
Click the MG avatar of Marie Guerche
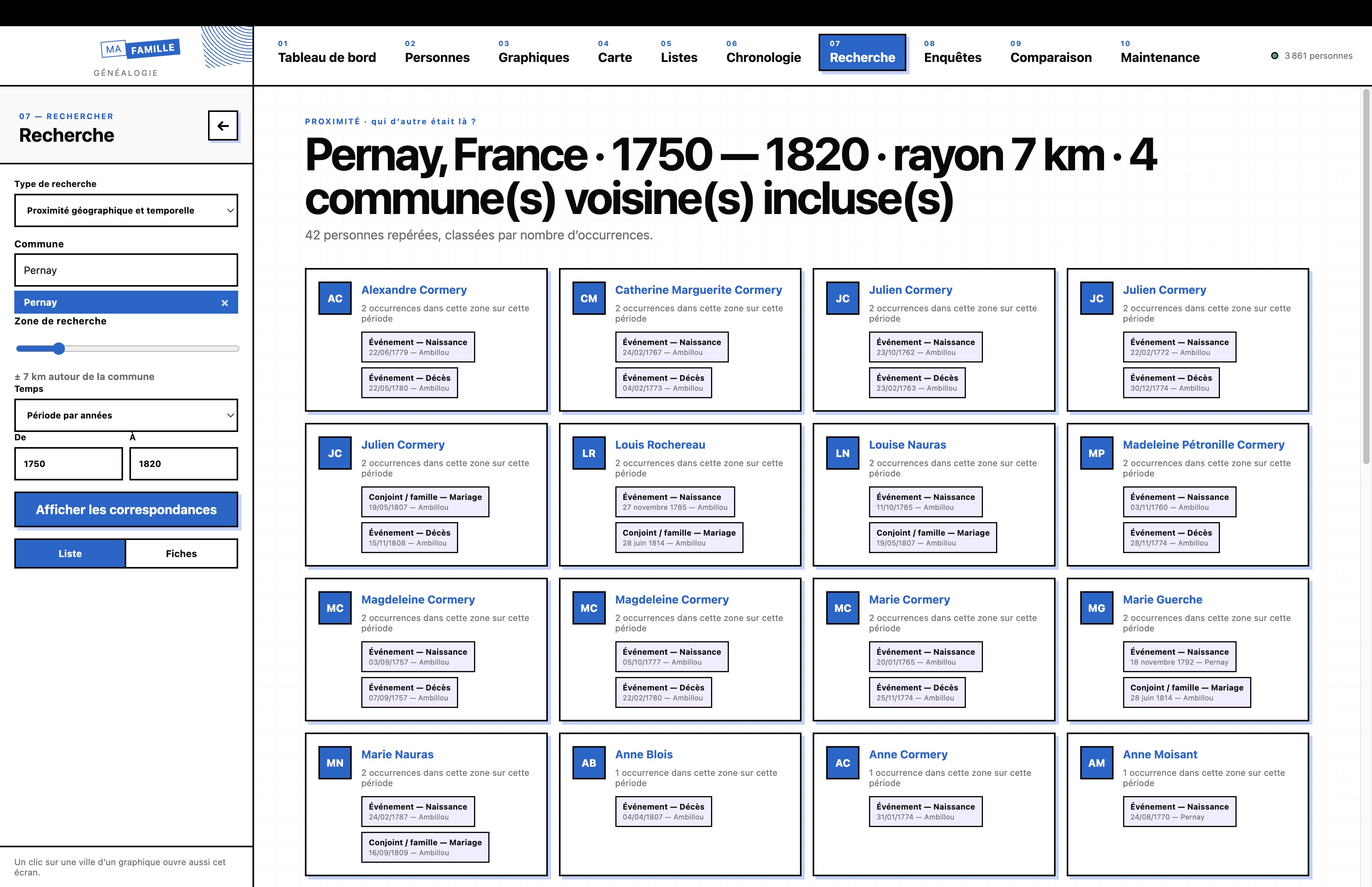(1097, 608)
